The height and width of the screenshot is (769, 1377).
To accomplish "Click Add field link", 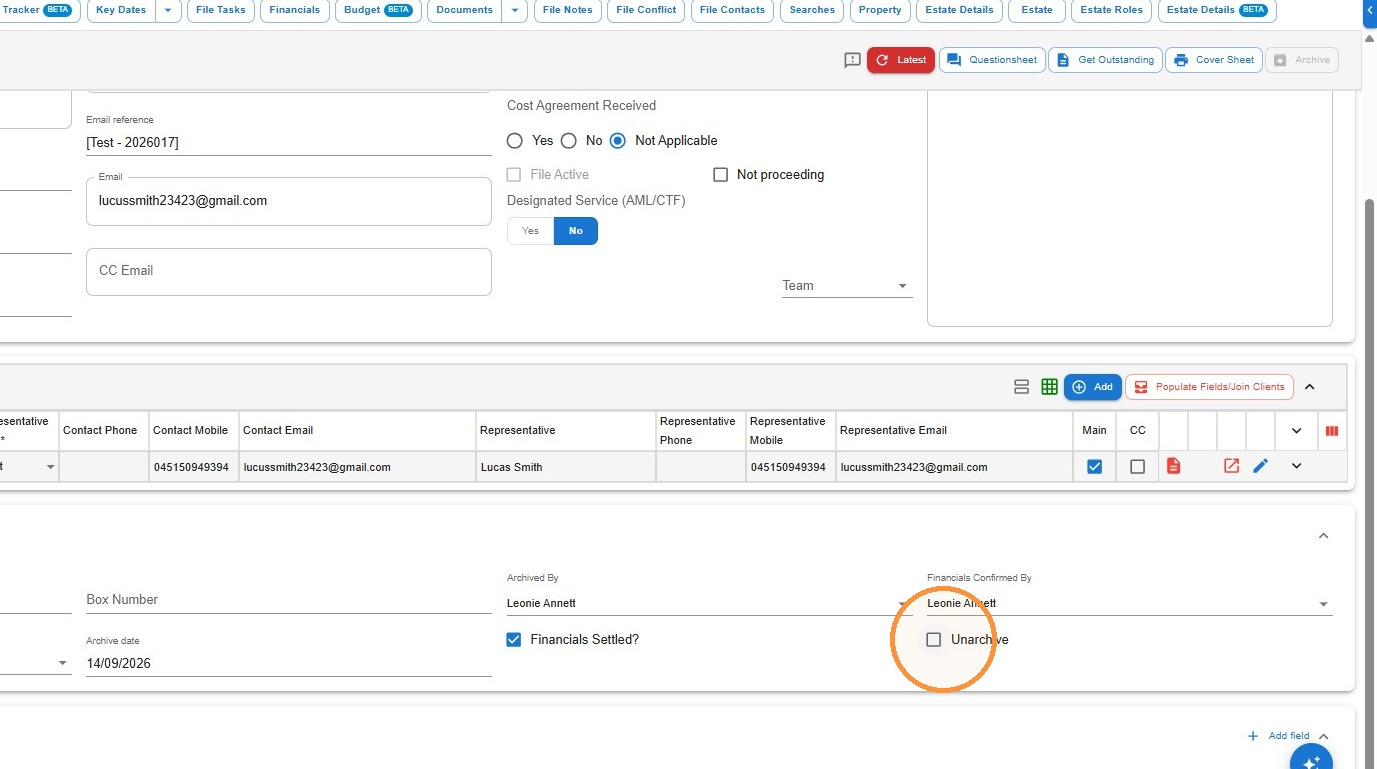I will point(1279,736).
